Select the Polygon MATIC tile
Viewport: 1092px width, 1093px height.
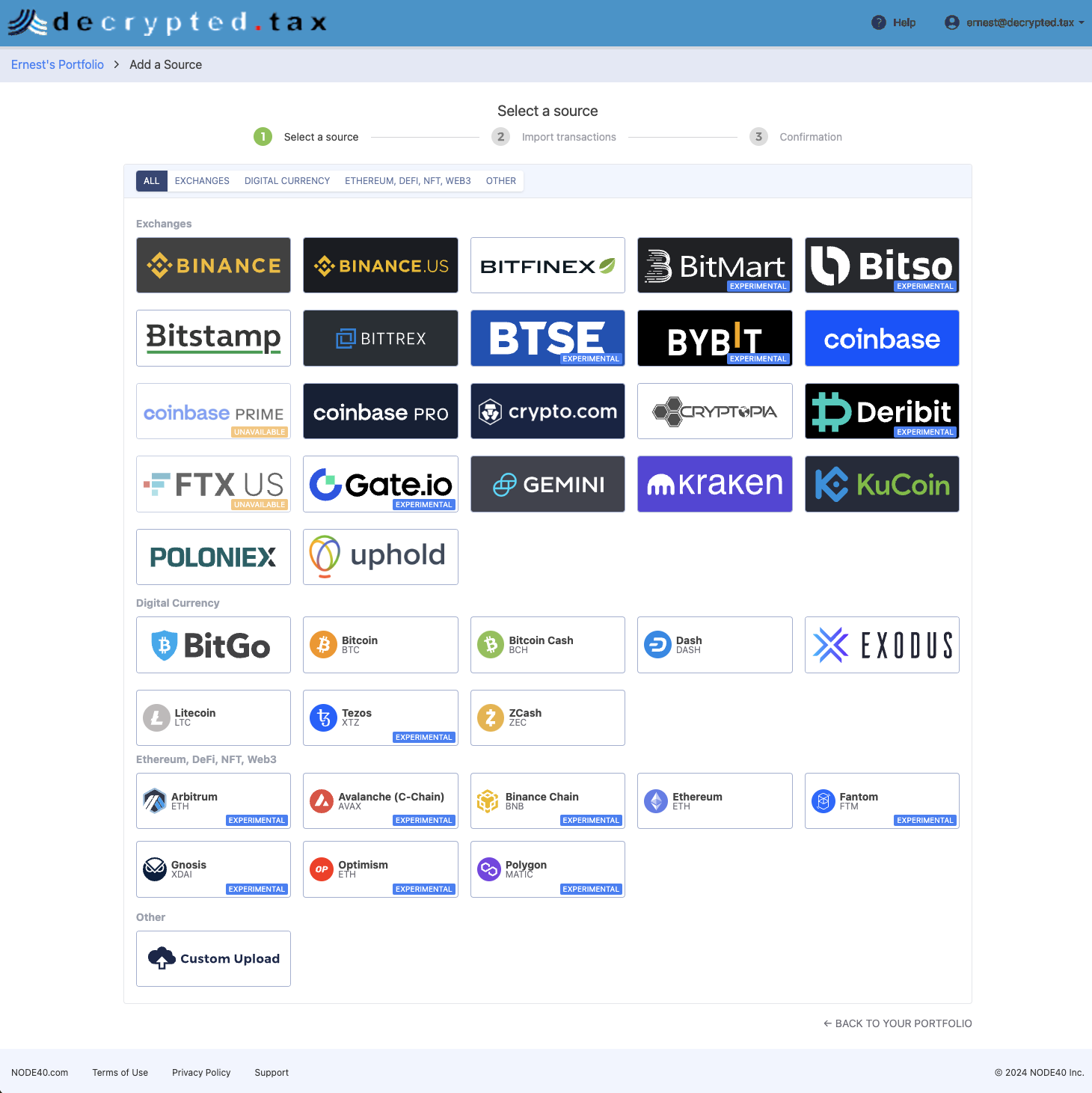547,869
